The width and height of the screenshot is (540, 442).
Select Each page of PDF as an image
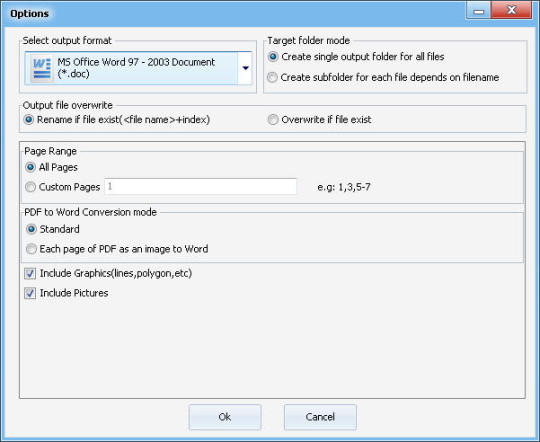(x=31, y=249)
